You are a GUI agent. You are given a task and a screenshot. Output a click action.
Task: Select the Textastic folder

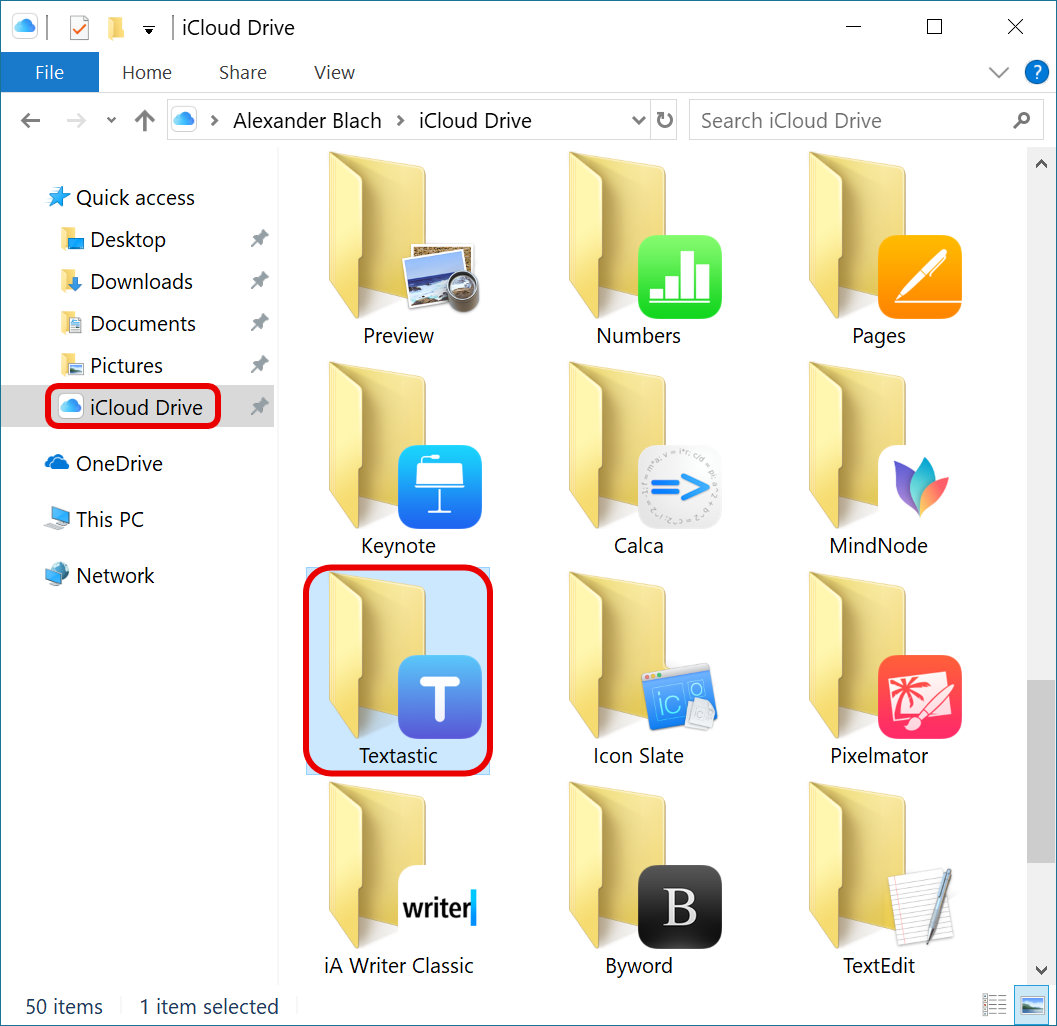tap(398, 670)
